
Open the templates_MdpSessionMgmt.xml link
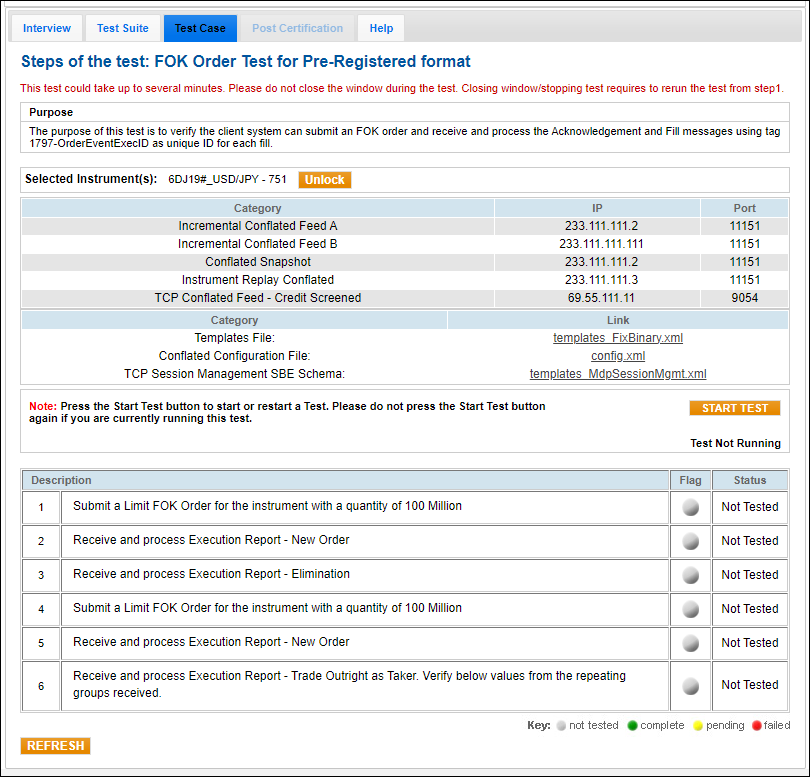pyautogui.click(x=617, y=374)
